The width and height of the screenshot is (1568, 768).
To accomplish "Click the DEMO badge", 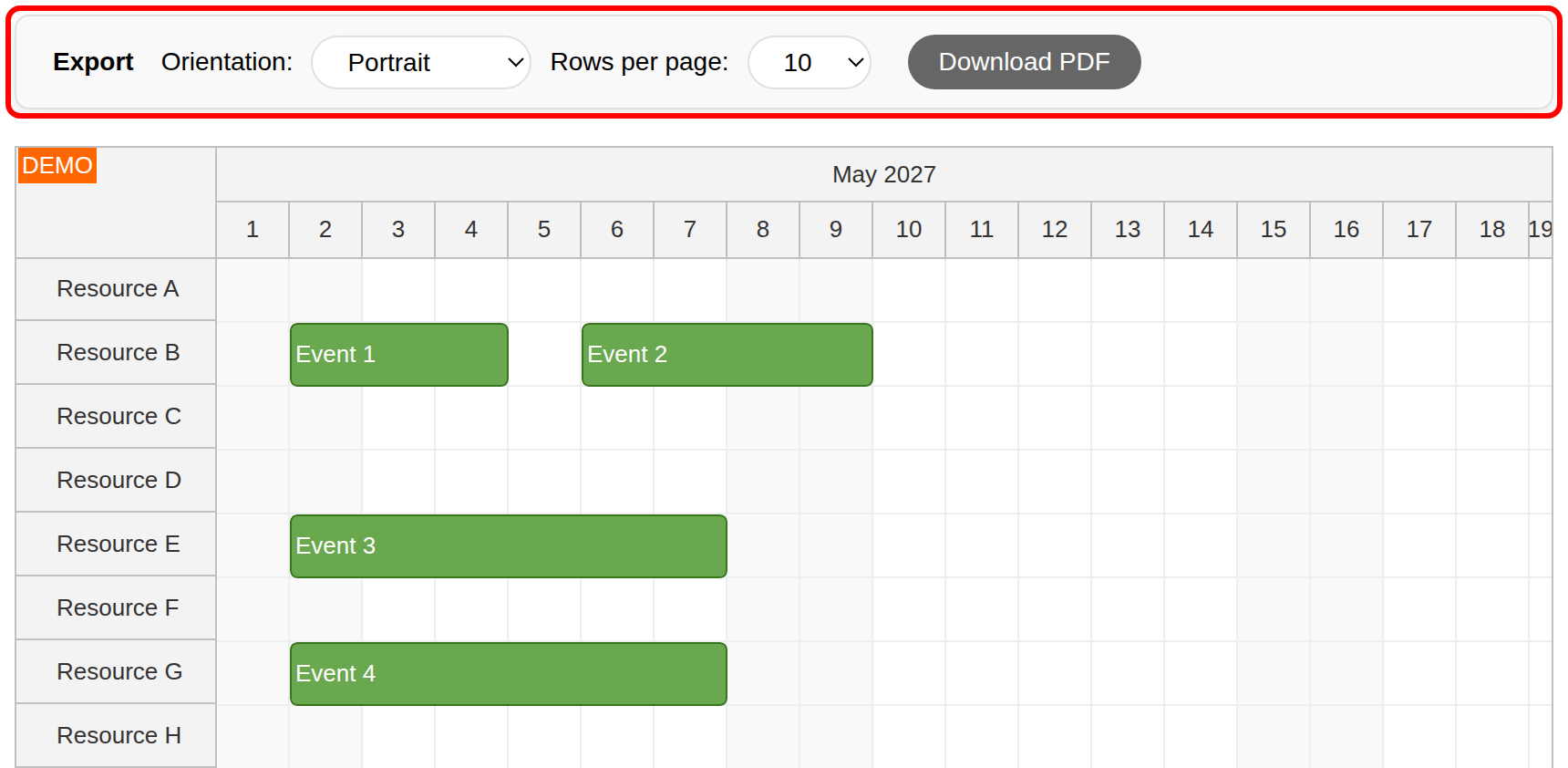I will (57, 165).
